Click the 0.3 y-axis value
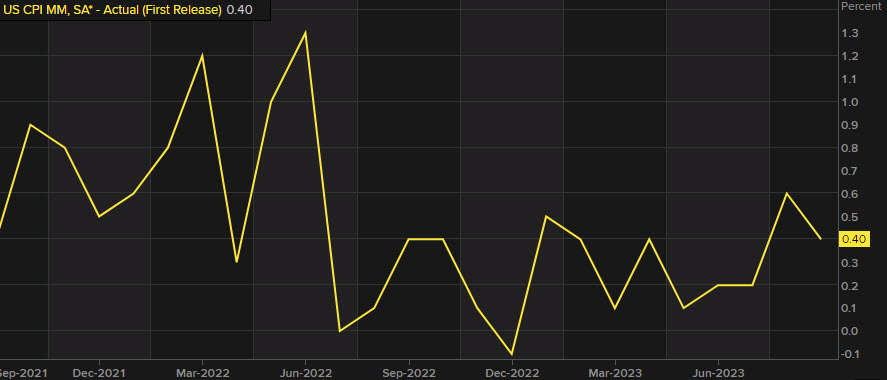Screen dimensions: 887x380 point(850,263)
